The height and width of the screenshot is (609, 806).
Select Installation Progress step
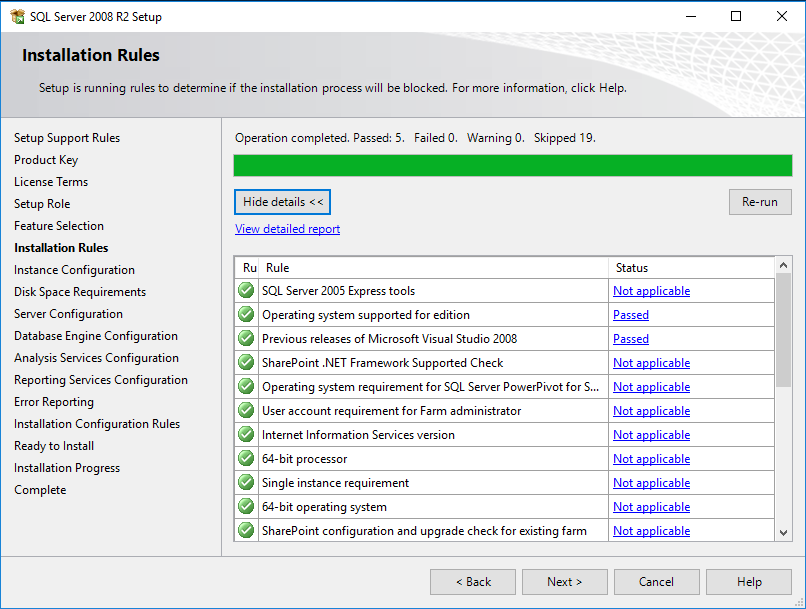(x=67, y=468)
